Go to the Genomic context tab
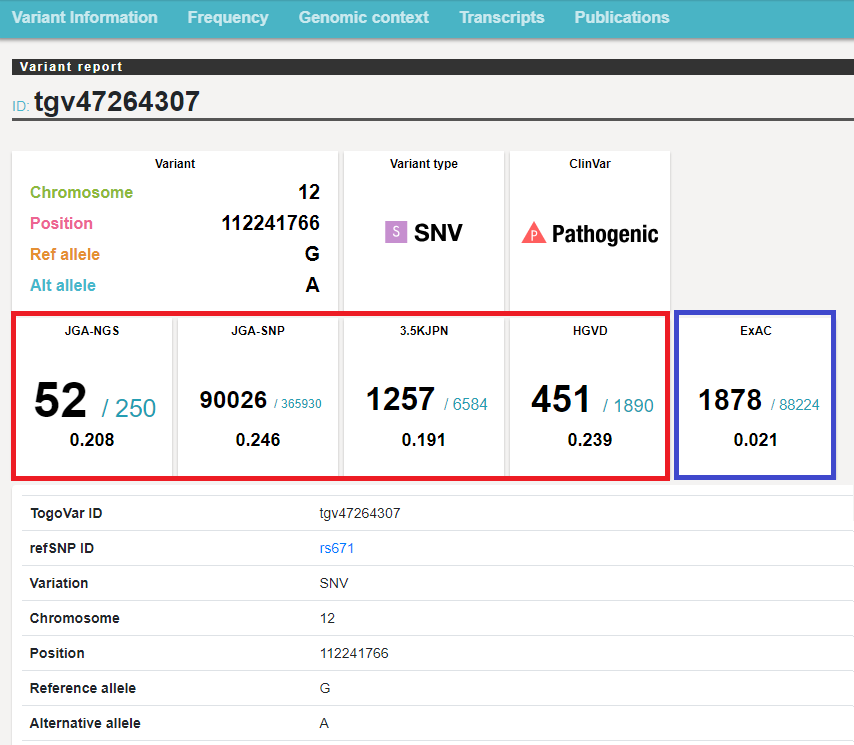Screen dimensions: 854x745 pos(364,18)
